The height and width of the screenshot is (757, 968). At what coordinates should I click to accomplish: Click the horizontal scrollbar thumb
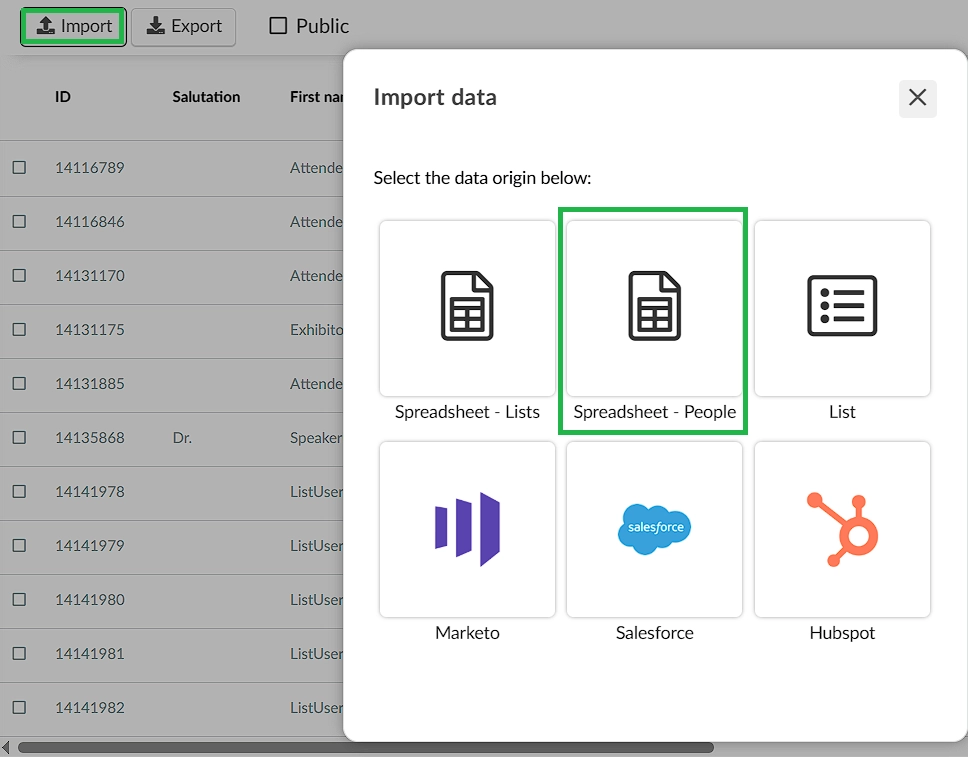[x=365, y=748]
